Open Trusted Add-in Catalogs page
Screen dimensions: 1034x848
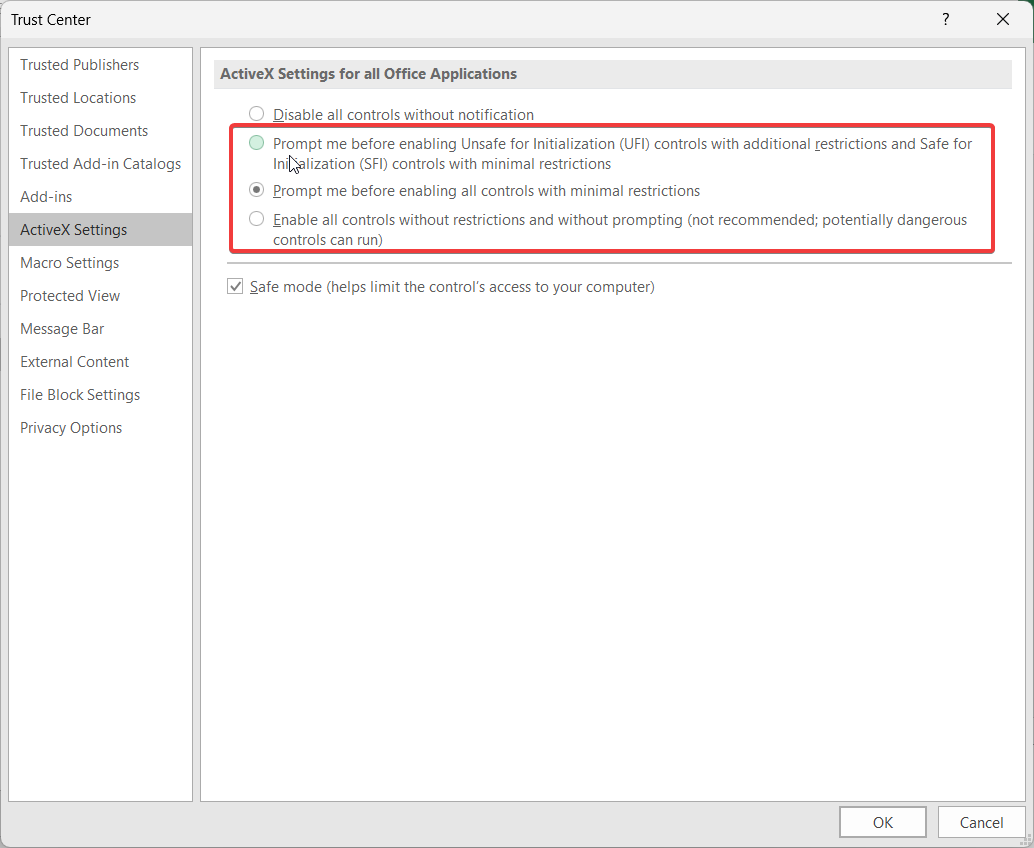[x=100, y=164]
